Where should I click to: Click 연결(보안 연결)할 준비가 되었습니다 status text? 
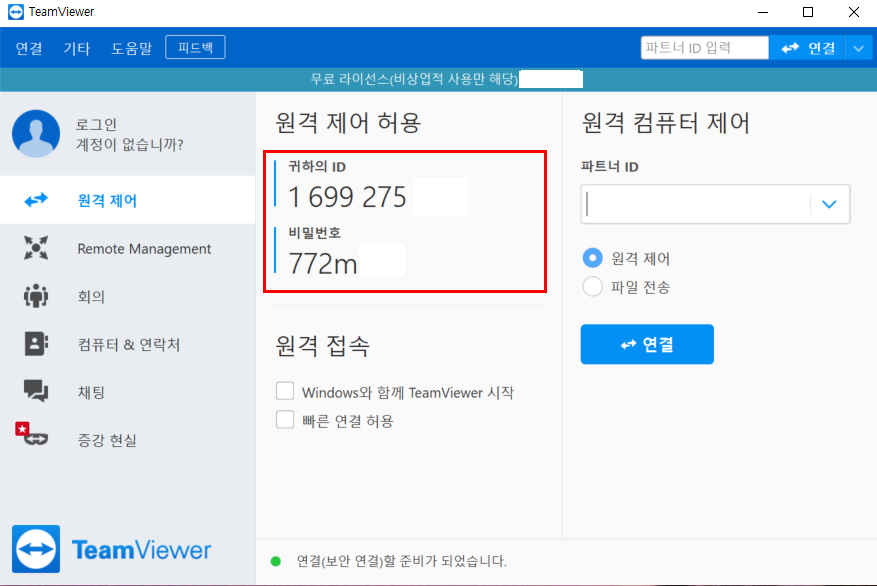[402, 561]
